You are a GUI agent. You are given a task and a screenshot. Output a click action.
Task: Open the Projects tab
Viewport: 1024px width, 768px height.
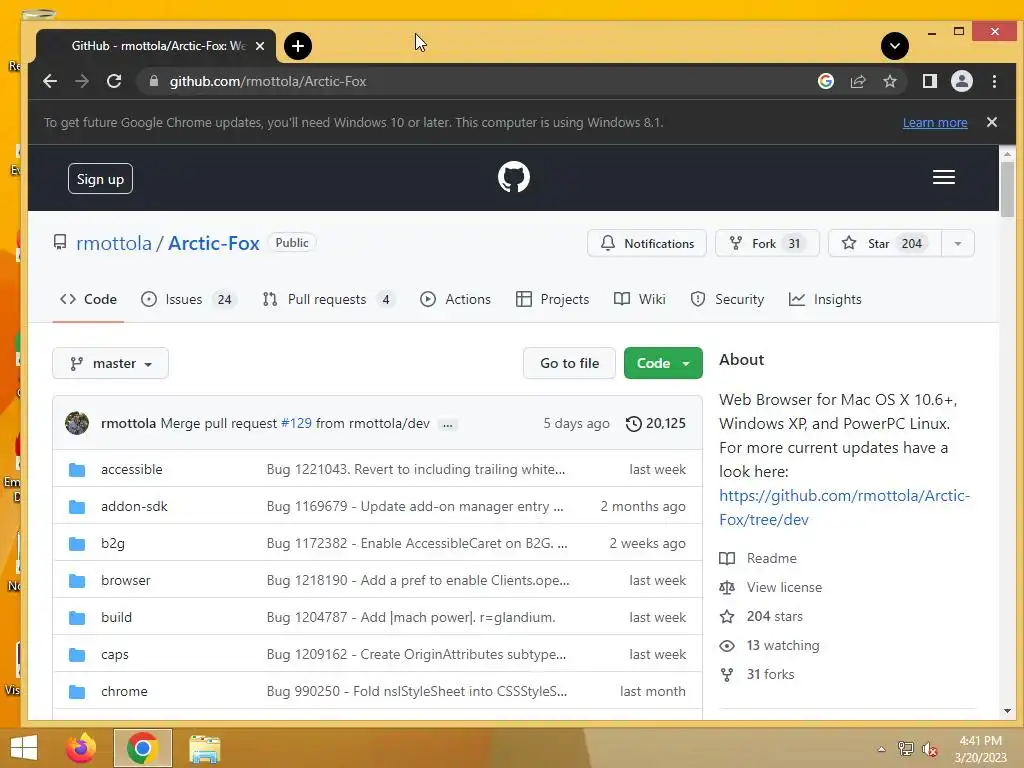click(552, 299)
